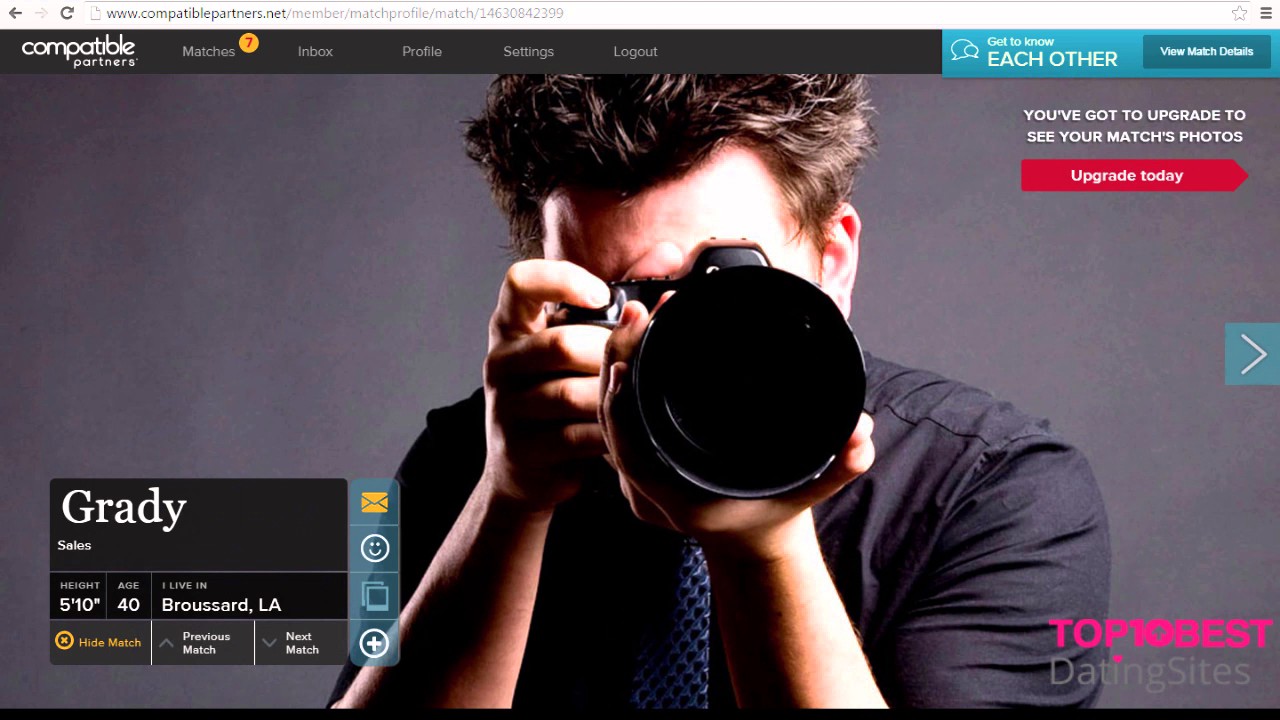This screenshot has width=1280, height=720.
Task: Open the Matches menu
Action: click(x=208, y=52)
